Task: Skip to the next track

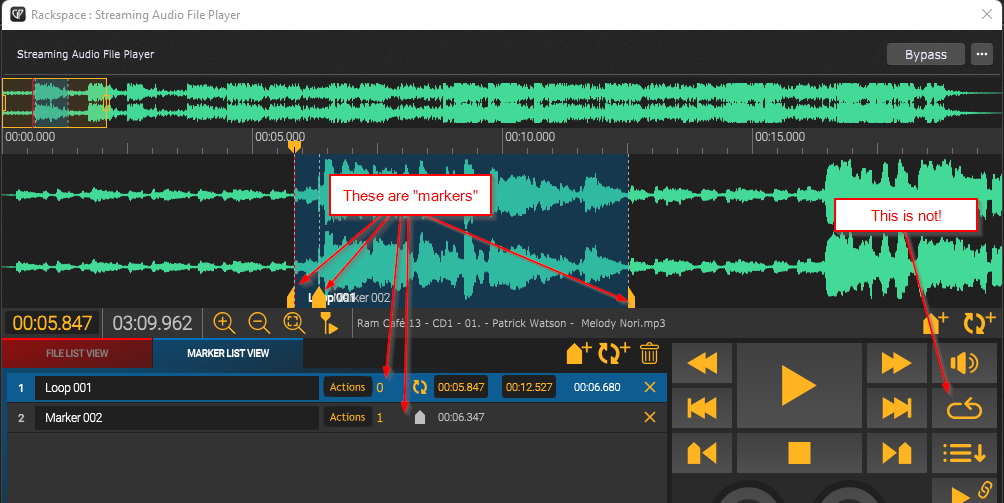Action: click(896, 408)
